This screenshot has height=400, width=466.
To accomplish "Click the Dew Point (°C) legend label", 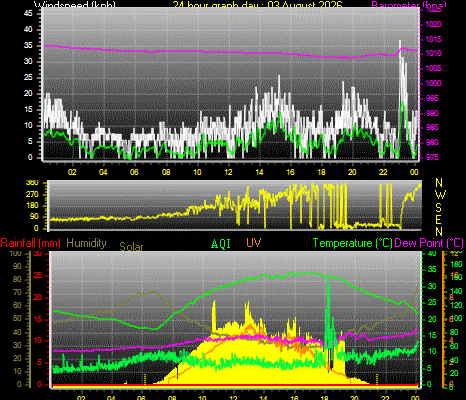I will [429, 243].
